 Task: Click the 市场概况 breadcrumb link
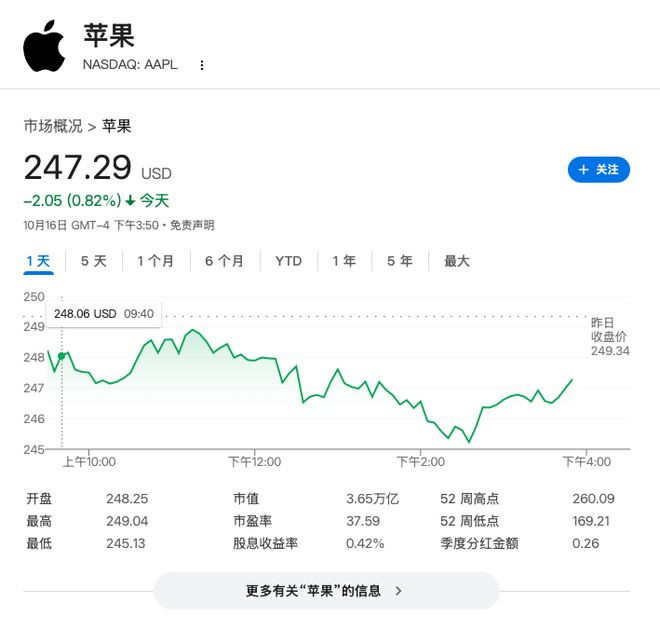coord(53,126)
